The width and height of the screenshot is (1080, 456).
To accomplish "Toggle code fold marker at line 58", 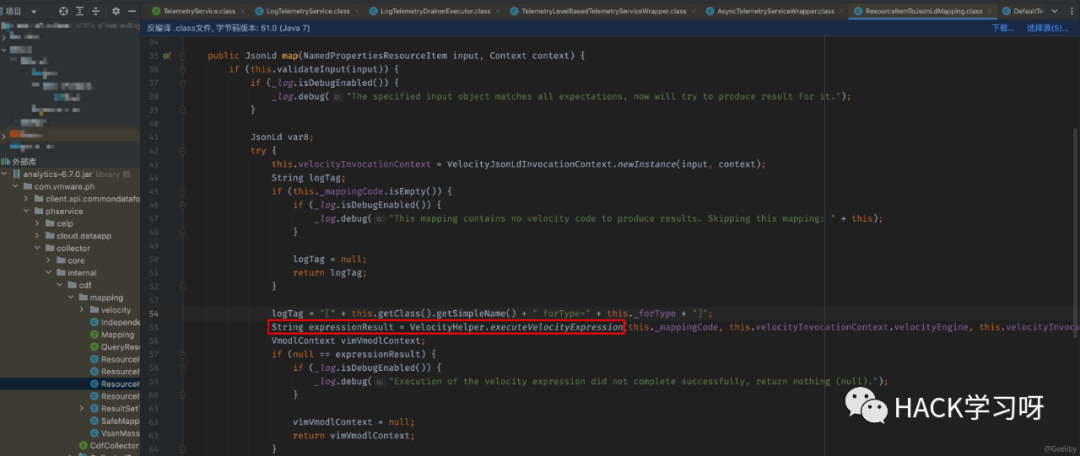I will click(x=183, y=368).
